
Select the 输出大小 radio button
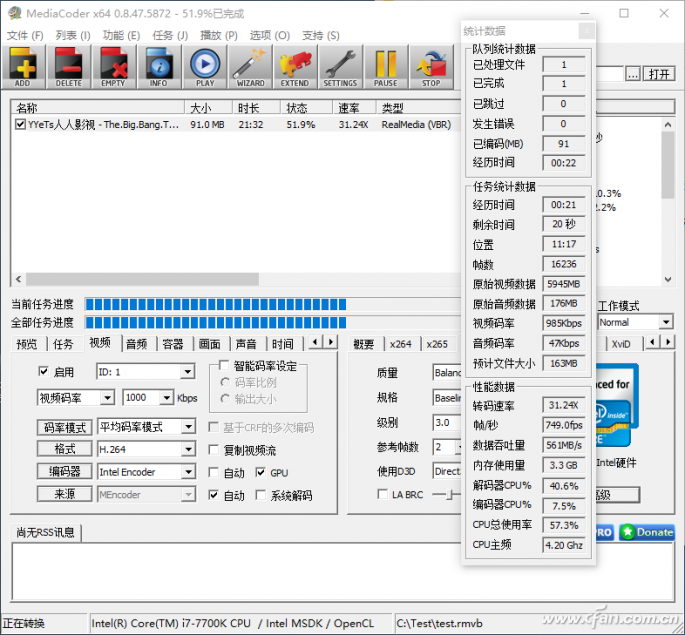point(225,399)
